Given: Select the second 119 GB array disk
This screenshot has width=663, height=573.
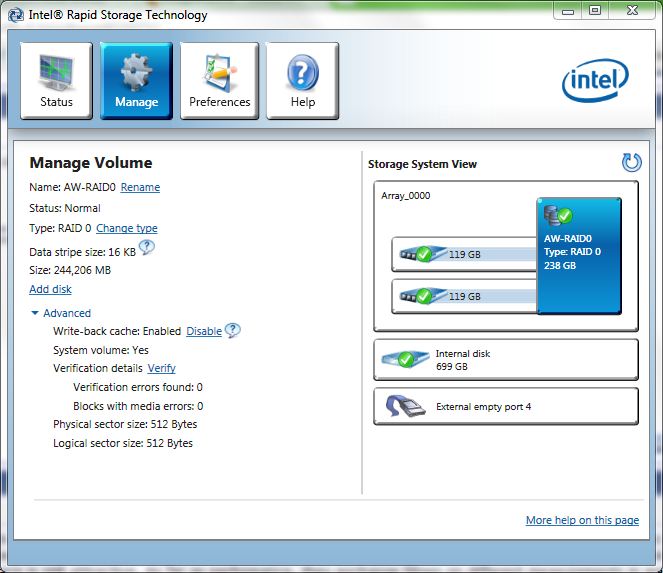Looking at the screenshot, I should pyautogui.click(x=464, y=296).
